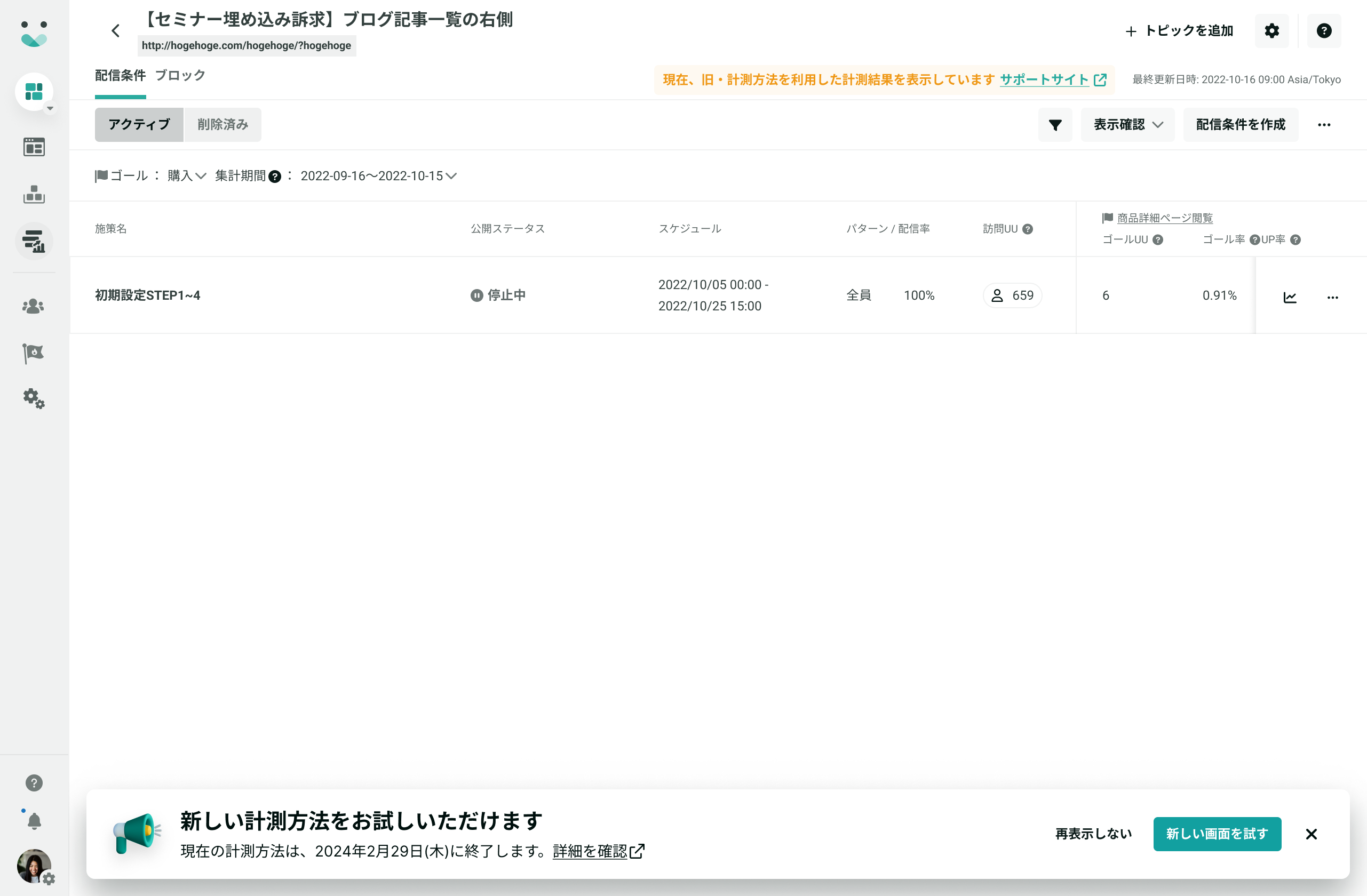Click the help icon next to 集計期間

[x=275, y=176]
